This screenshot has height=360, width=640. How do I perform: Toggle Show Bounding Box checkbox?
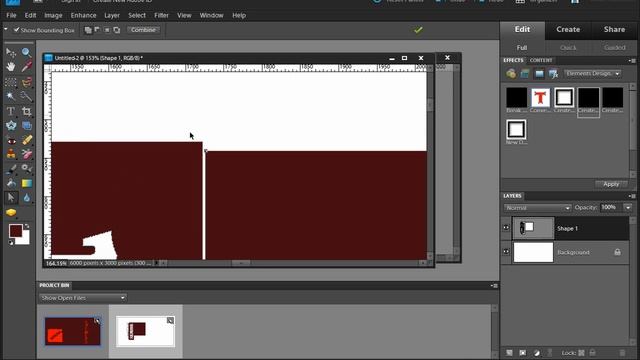[x=16, y=30]
